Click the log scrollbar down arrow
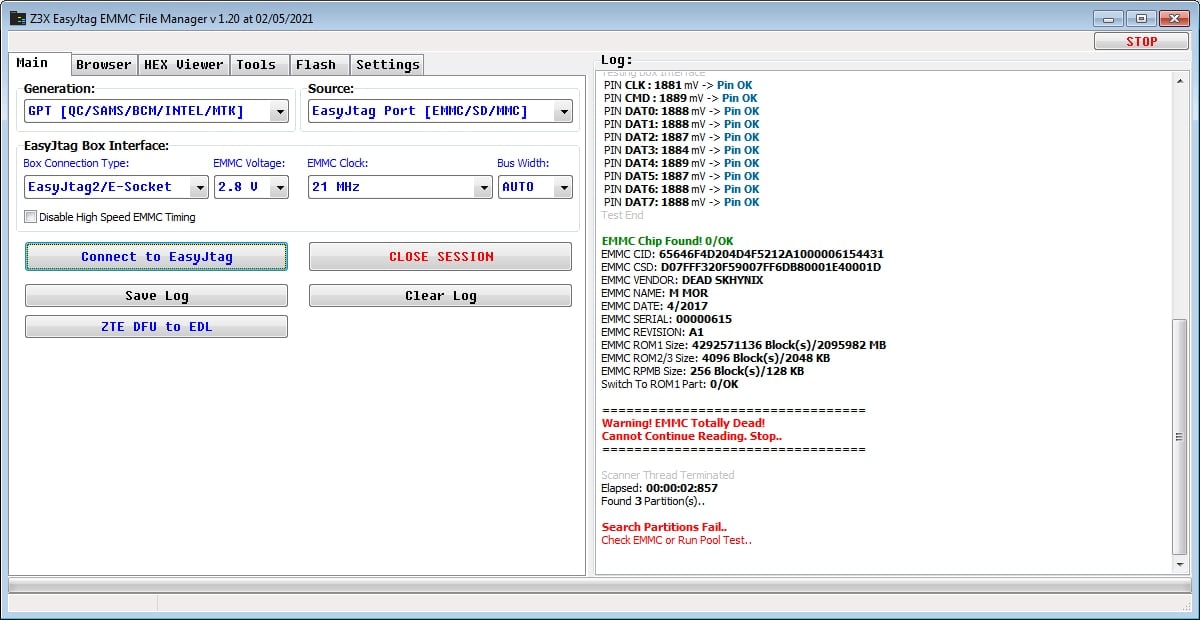Viewport: 1200px width, 620px height. [x=1180, y=566]
